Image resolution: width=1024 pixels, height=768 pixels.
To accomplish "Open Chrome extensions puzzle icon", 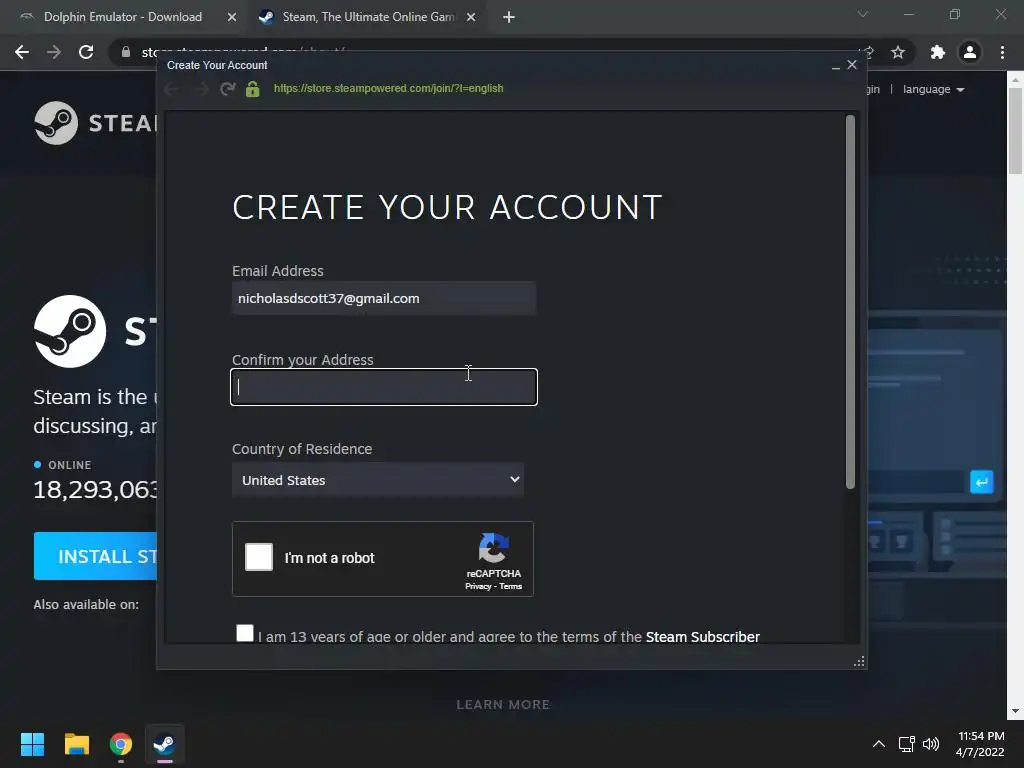I will pyautogui.click(x=938, y=52).
